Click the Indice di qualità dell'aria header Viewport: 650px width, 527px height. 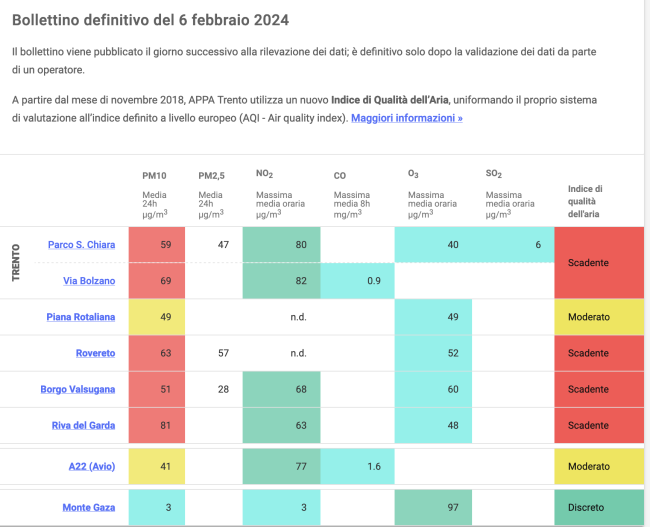[585, 201]
